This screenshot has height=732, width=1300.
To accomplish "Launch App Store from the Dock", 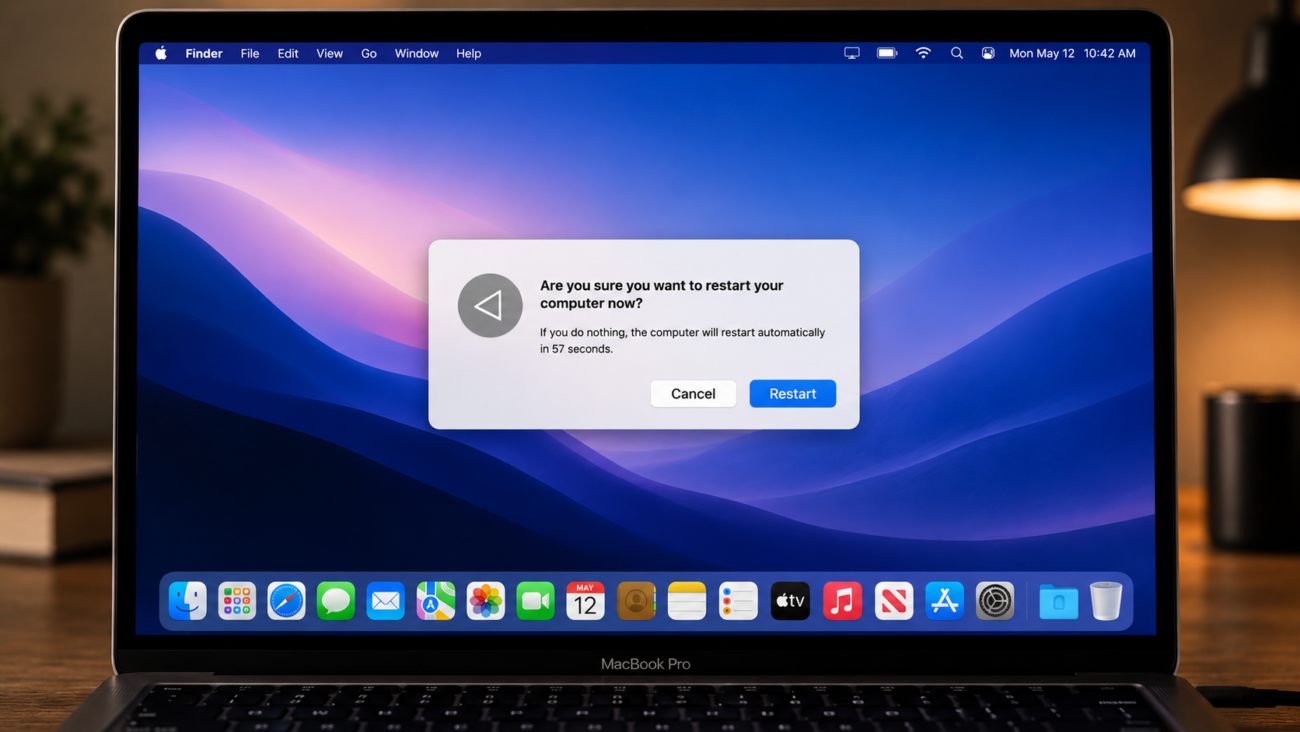I will (944, 601).
